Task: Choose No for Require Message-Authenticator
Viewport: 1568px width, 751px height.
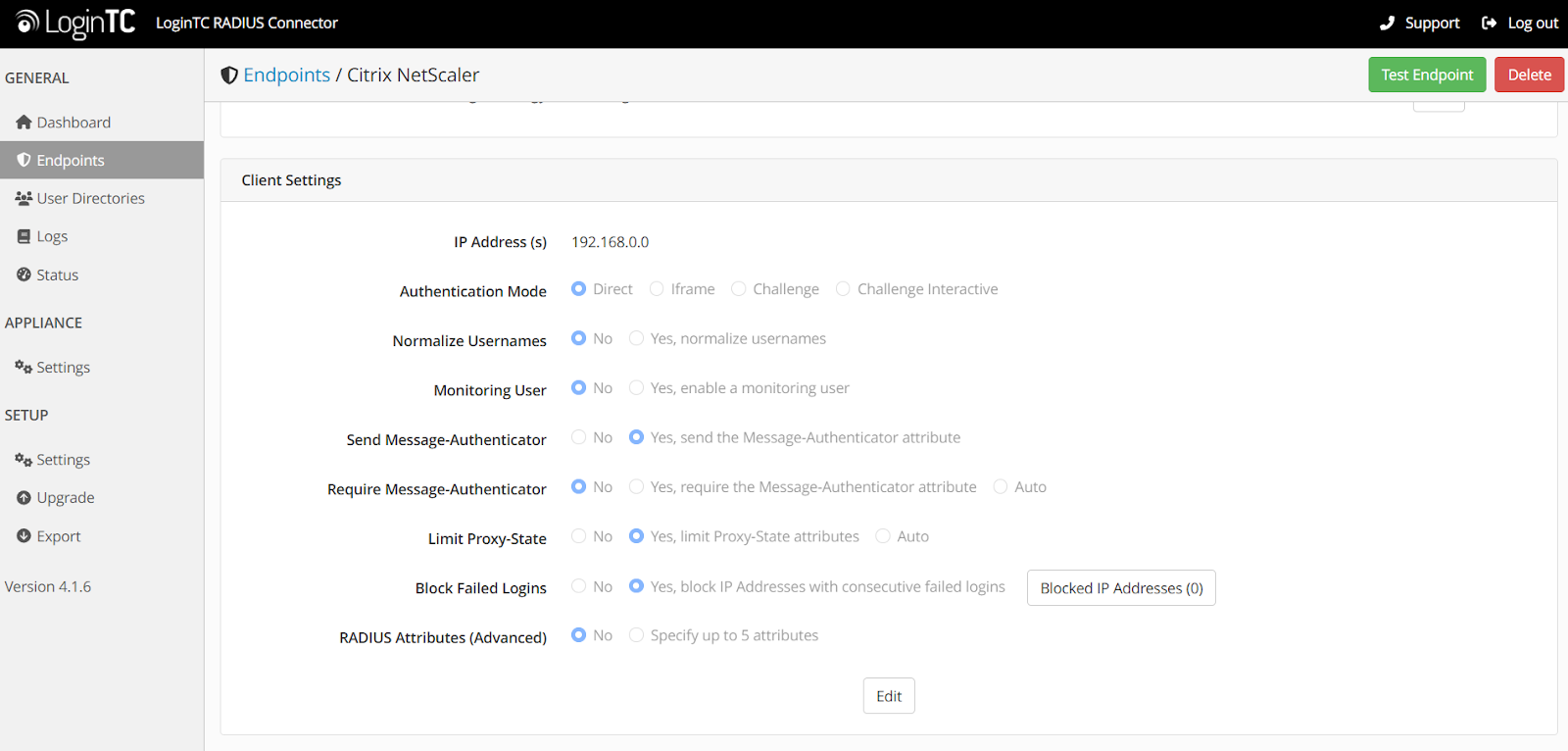Action: [x=578, y=486]
